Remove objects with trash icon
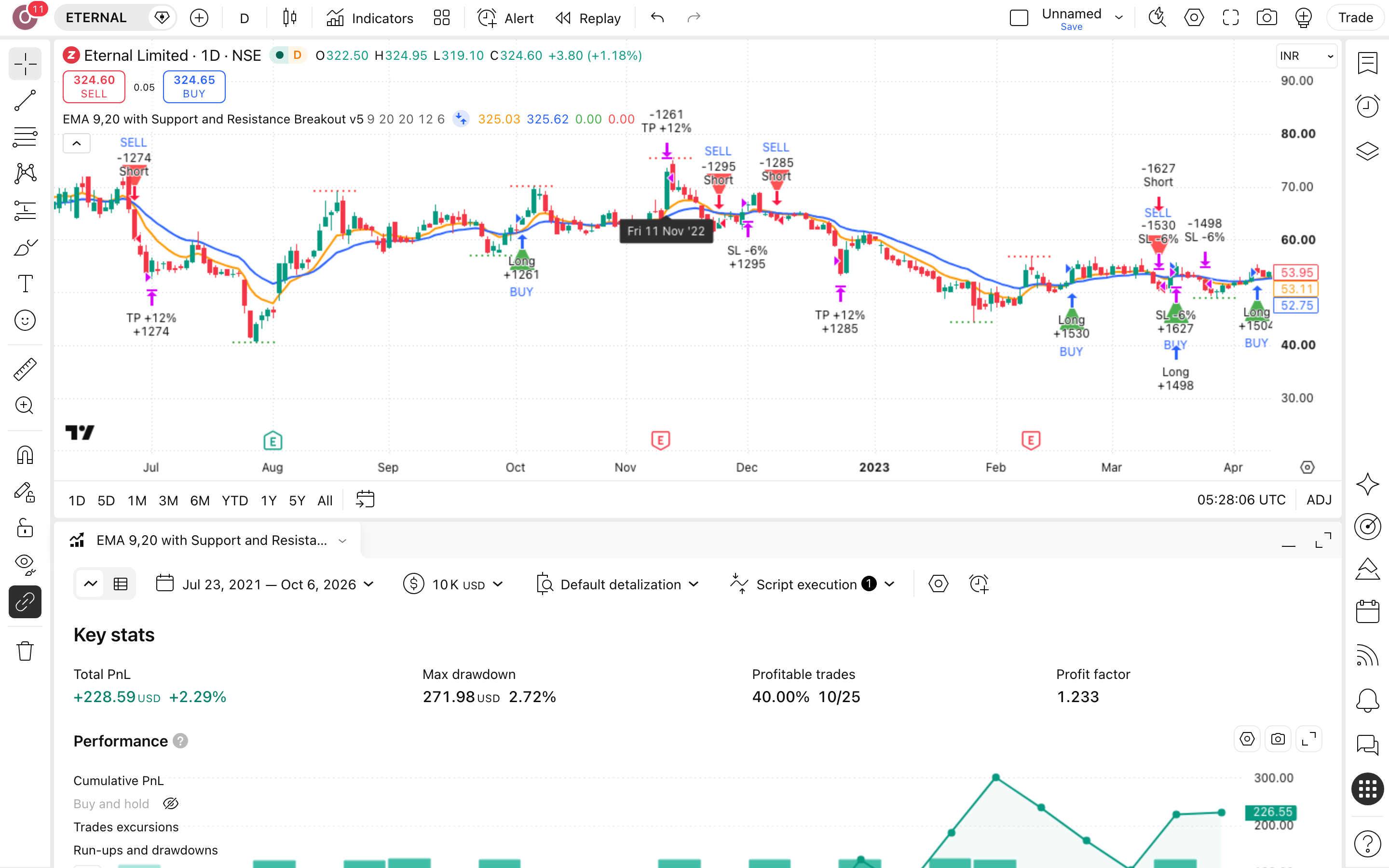Viewport: 1389px width, 868px height. 25,651
